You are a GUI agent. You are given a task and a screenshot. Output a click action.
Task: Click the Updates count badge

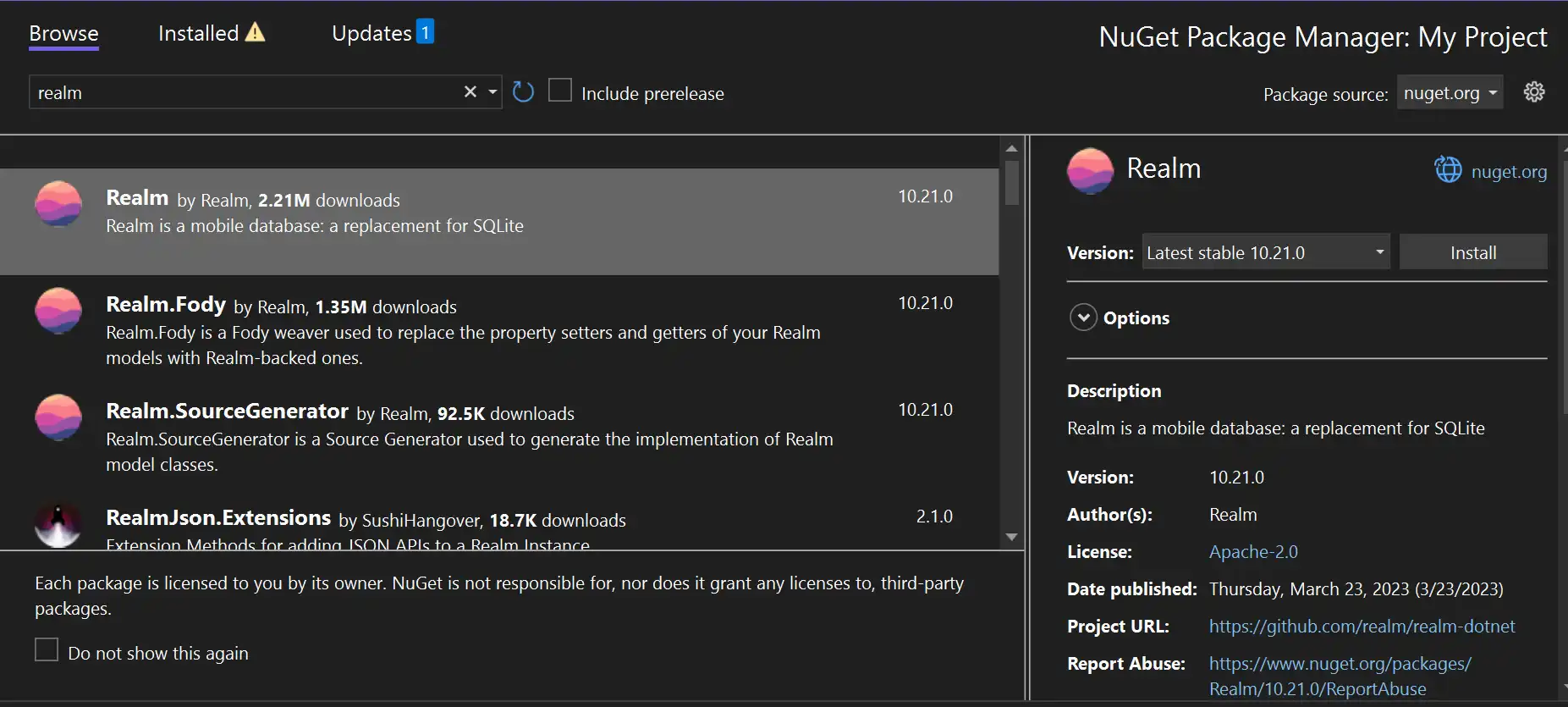426,32
